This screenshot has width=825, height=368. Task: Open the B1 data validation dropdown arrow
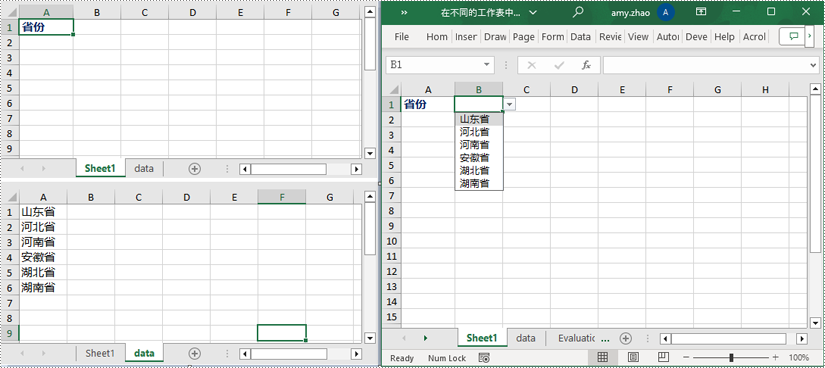click(x=509, y=105)
